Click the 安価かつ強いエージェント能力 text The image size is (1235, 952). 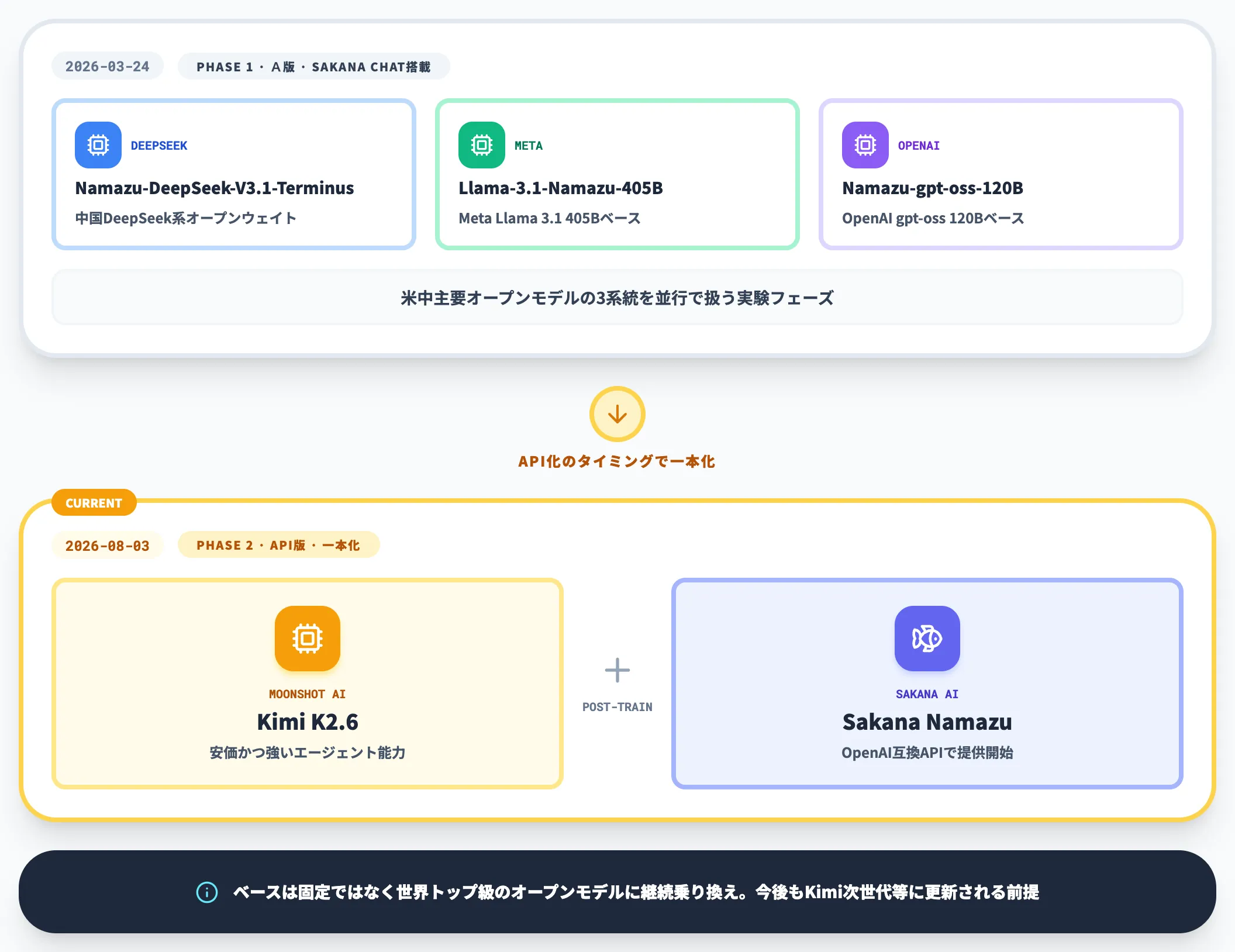[x=308, y=753]
